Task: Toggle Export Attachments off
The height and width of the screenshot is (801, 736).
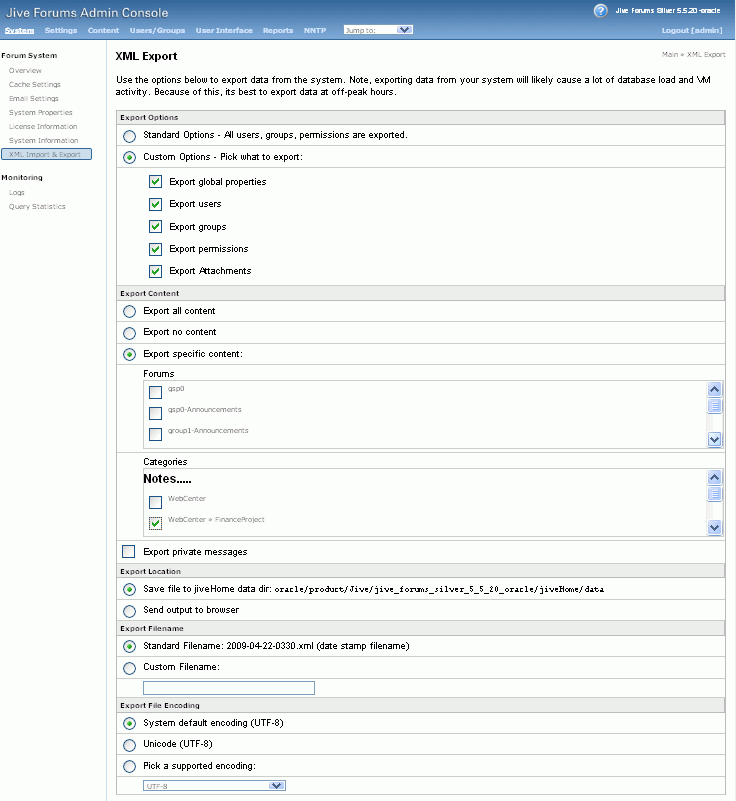Action: pos(155,271)
